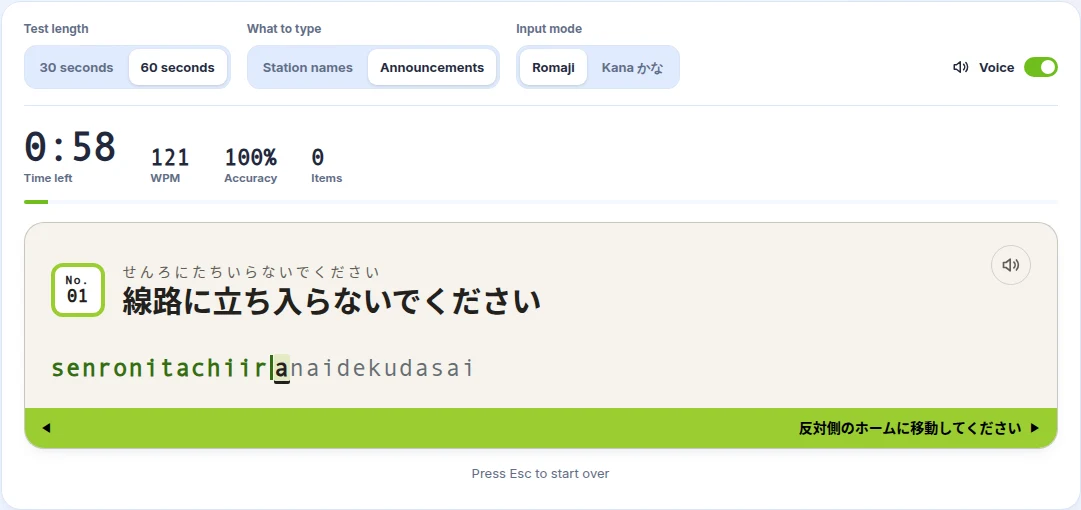Switch to Station names mode
Screen dimensions: 1081x510
click(307, 68)
